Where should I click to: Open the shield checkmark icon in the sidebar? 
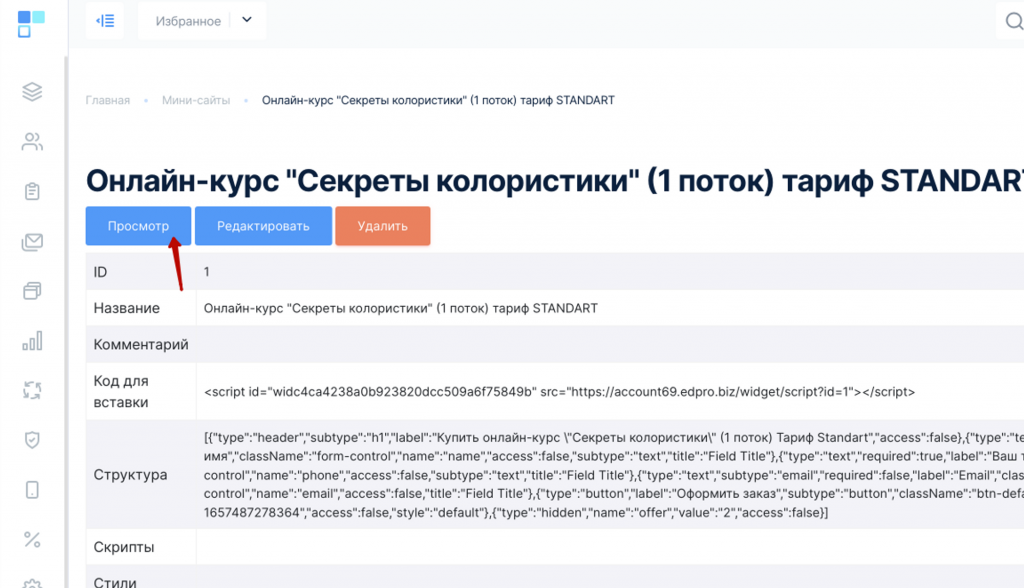click(32, 440)
